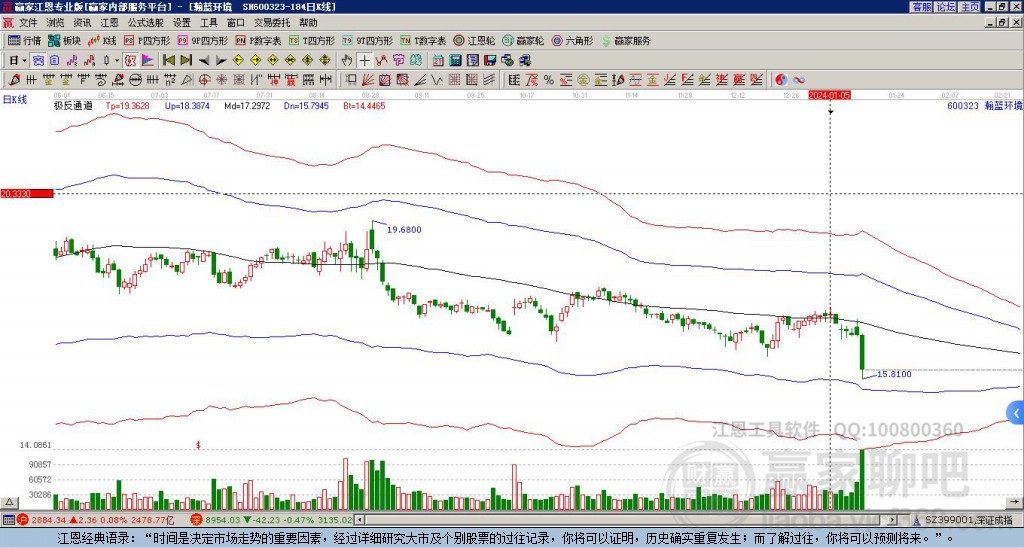Open the 江恩轮 tool
Image resolution: width=1024 pixels, height=548 pixels.
click(x=475, y=41)
